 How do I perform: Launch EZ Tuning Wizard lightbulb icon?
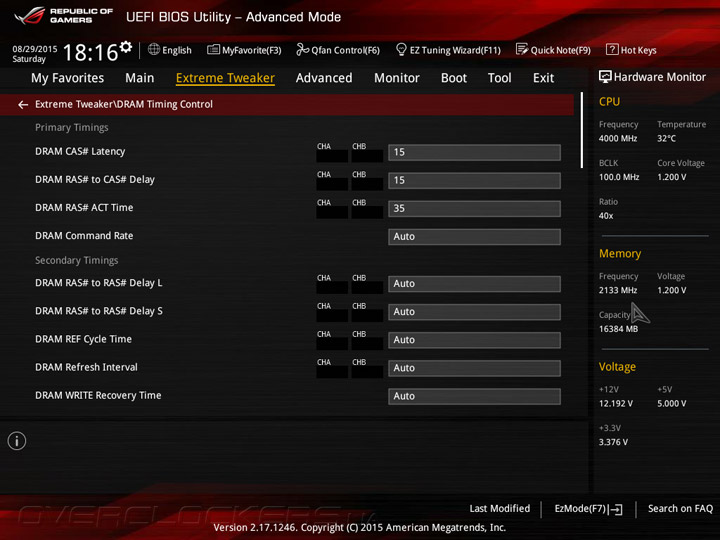pos(401,49)
